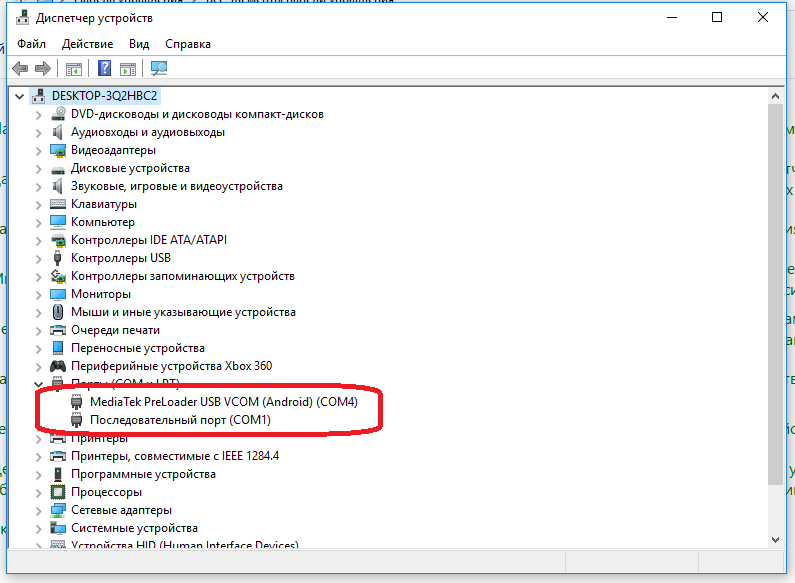The image size is (795, 583).
Task: Click the Xbox 360 peripherals gamepad icon
Action: tap(58, 366)
